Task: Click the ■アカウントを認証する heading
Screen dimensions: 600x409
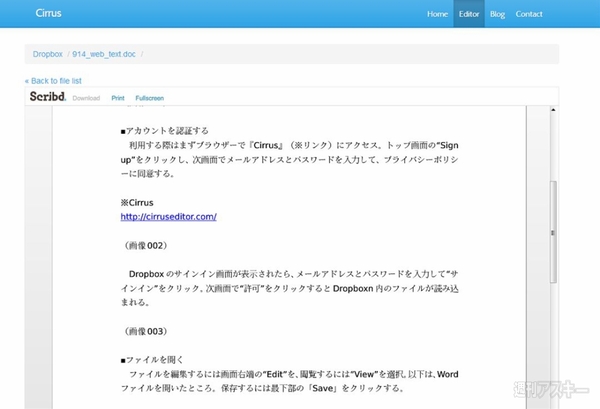Action: tap(165, 131)
